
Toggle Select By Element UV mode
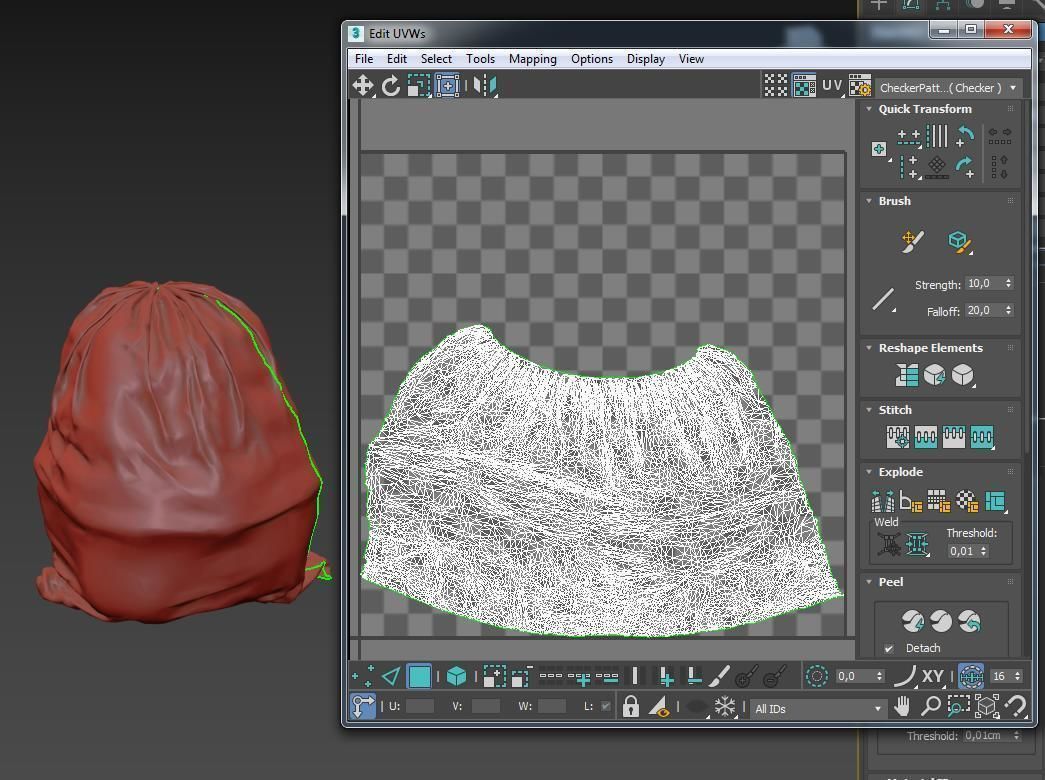(457, 677)
